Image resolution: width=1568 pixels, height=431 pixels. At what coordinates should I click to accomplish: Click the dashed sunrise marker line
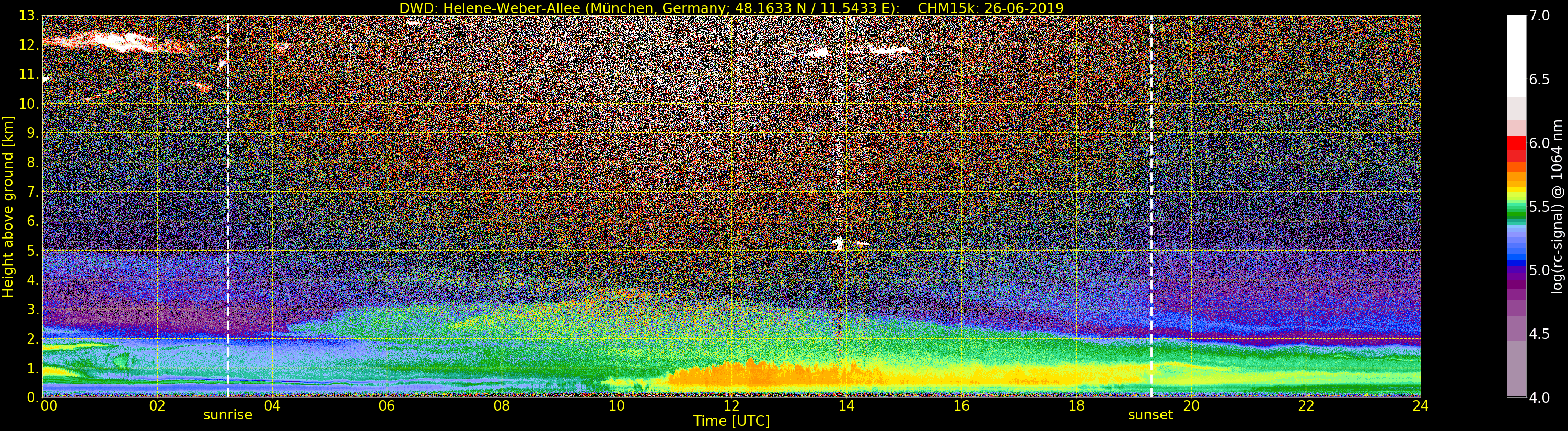(x=228, y=206)
